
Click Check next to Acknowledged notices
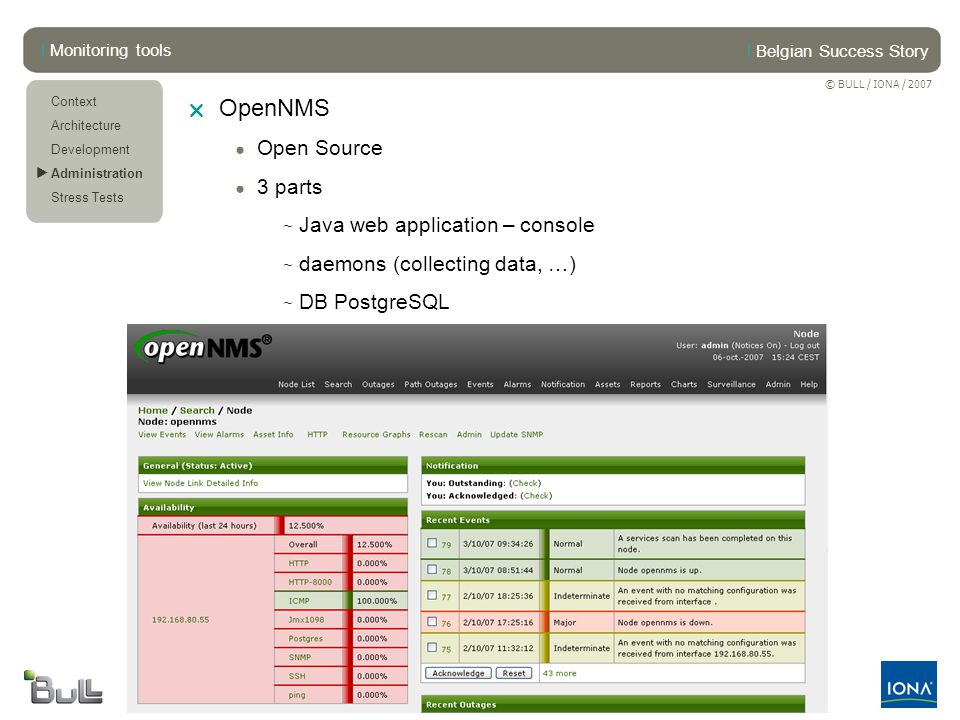click(536, 496)
